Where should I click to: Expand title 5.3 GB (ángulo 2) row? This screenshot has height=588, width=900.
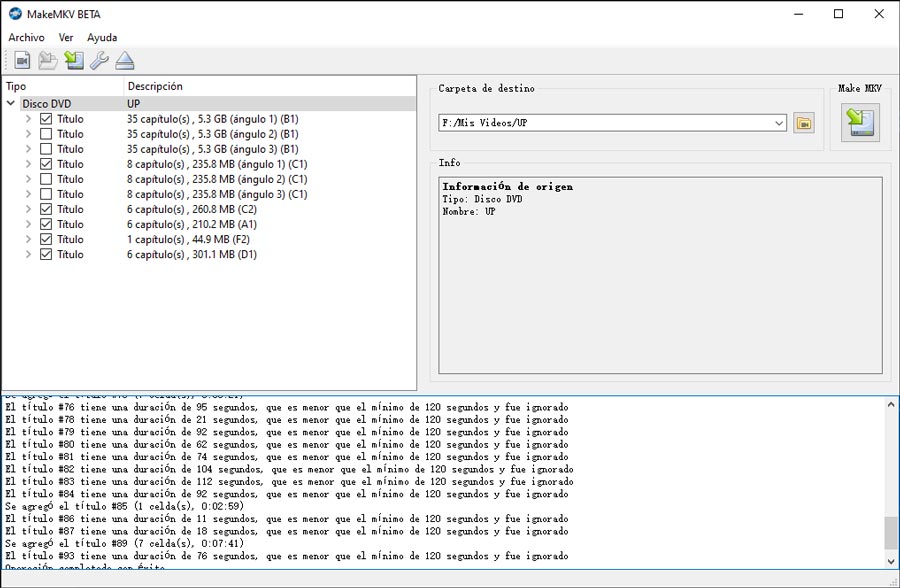pyautogui.click(x=28, y=134)
